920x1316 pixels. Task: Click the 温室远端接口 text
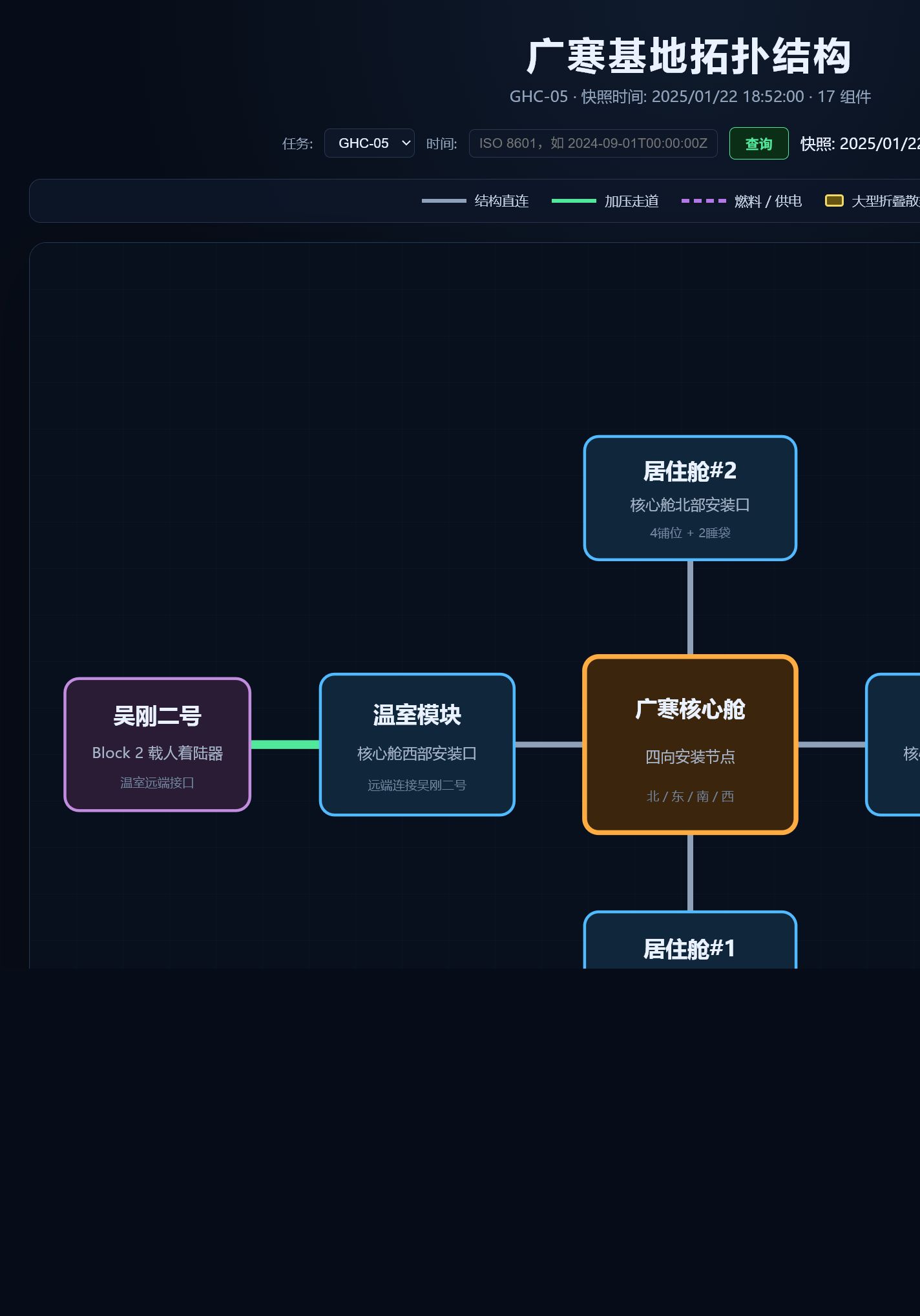pyautogui.click(x=157, y=783)
